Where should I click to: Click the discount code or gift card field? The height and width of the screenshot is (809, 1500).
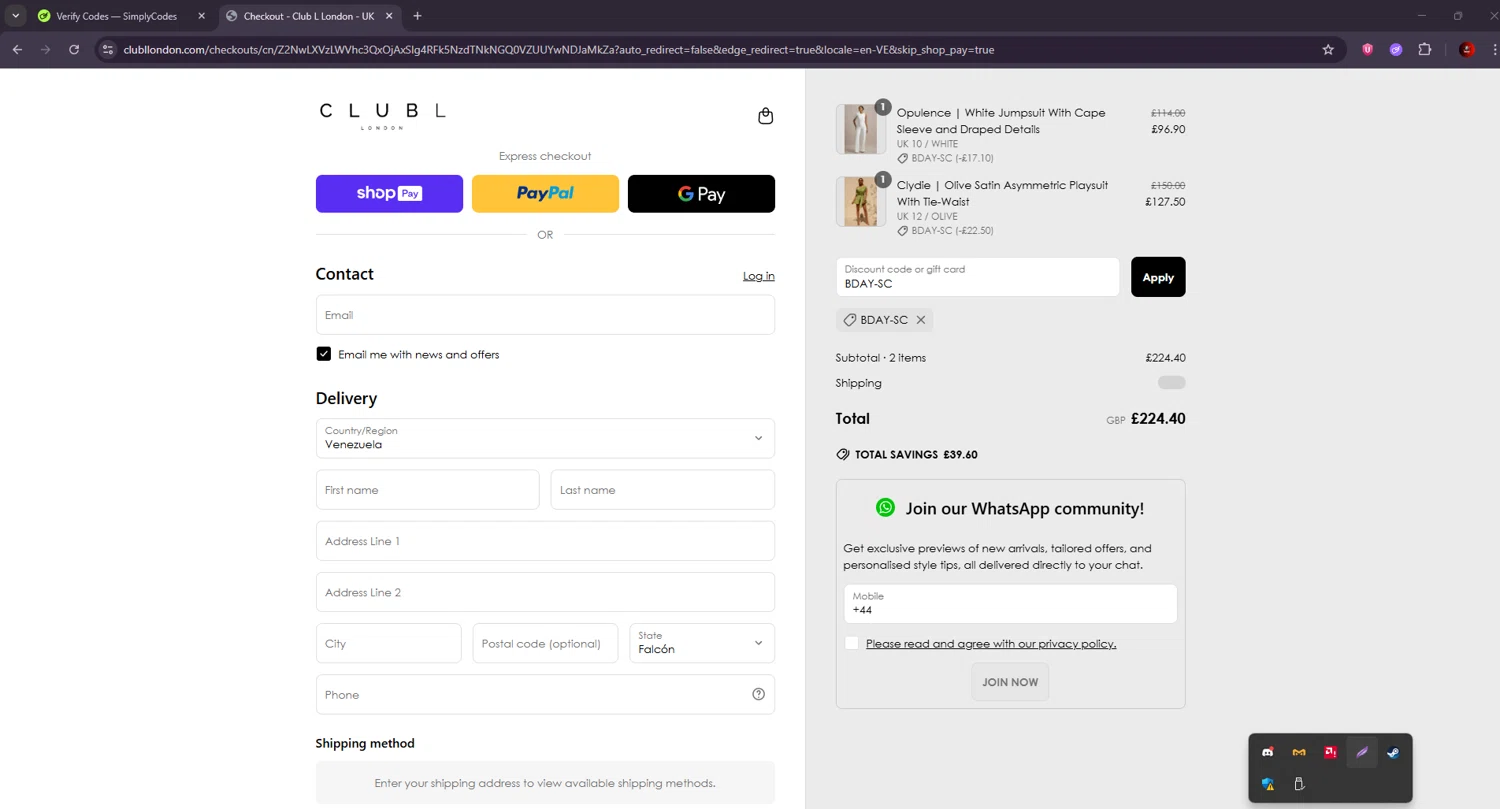(x=978, y=277)
